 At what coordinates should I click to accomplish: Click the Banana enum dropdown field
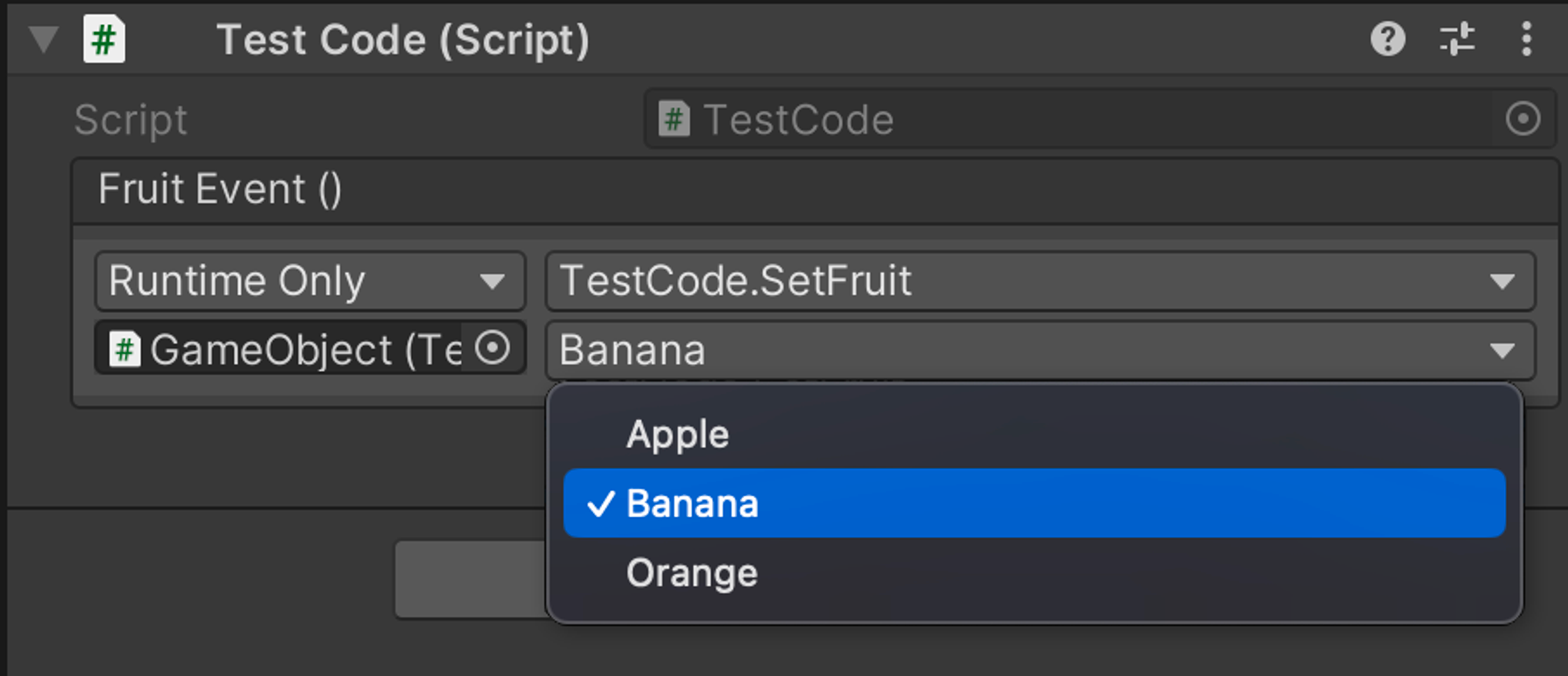click(x=1039, y=350)
